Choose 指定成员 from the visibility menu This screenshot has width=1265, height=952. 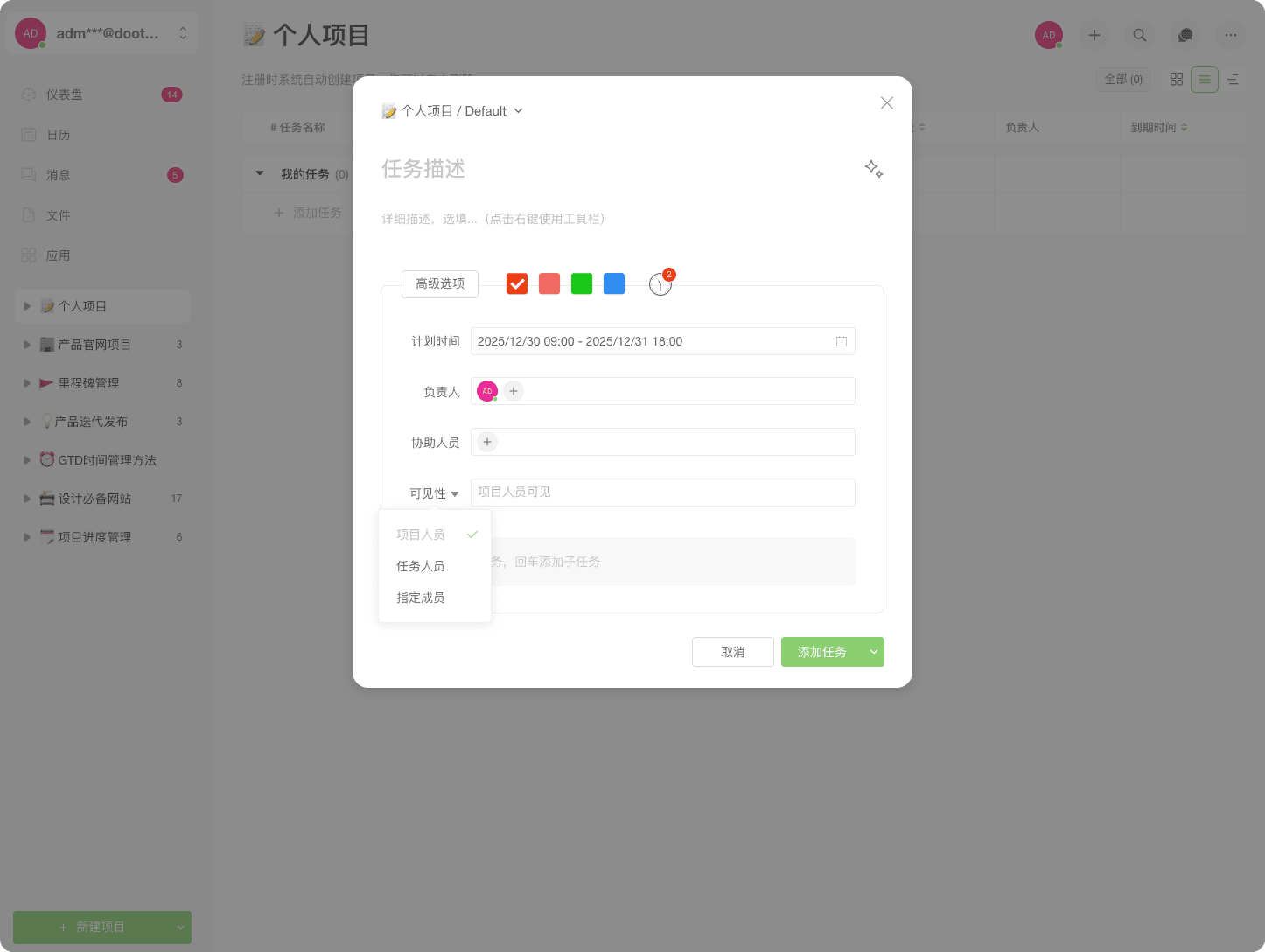pyautogui.click(x=421, y=598)
